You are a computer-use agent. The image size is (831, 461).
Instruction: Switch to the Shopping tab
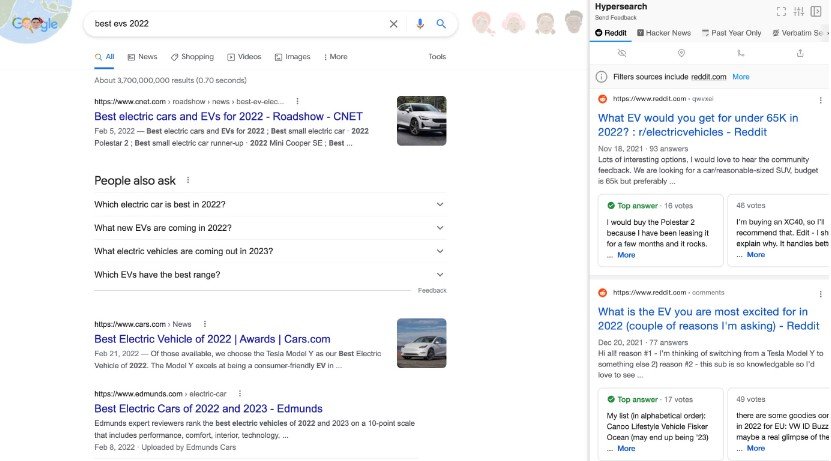click(x=192, y=57)
